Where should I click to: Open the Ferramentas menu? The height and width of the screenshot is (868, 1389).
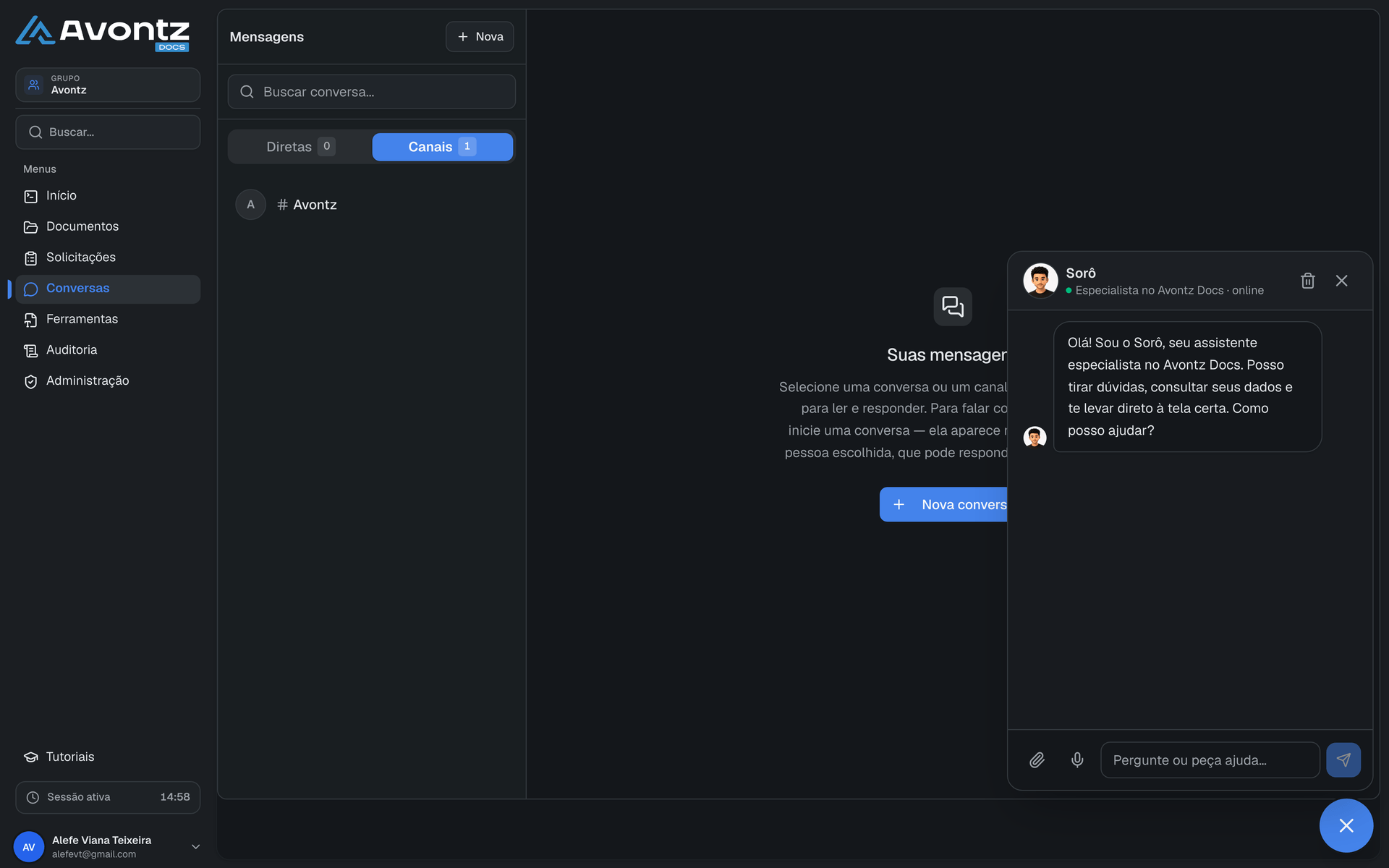(108, 319)
